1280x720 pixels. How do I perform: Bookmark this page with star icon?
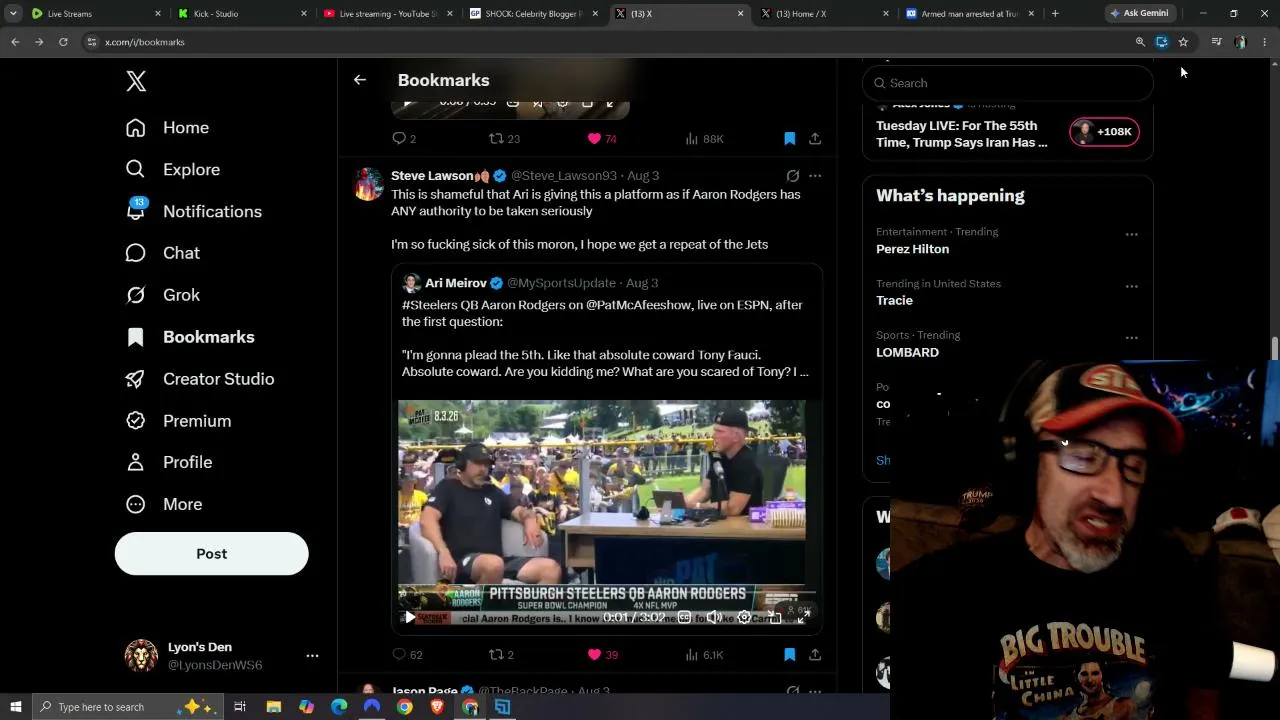(x=1183, y=42)
